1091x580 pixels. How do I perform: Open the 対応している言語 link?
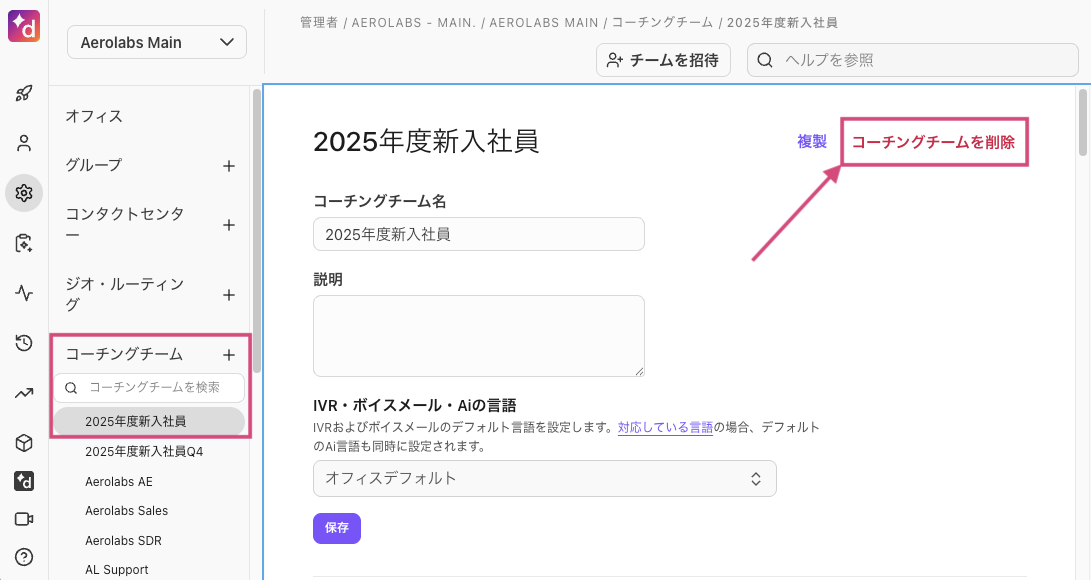pyautogui.click(x=665, y=427)
